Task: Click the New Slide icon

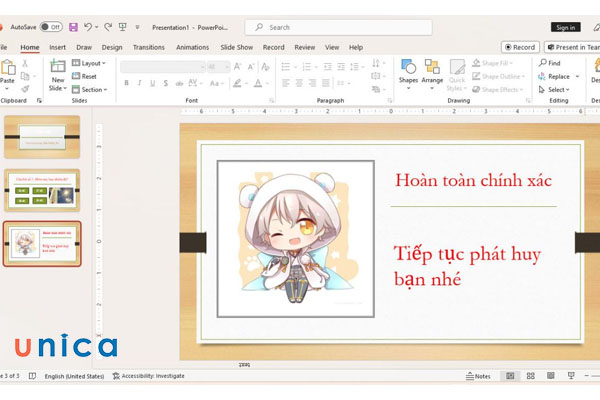Action: click(58, 66)
